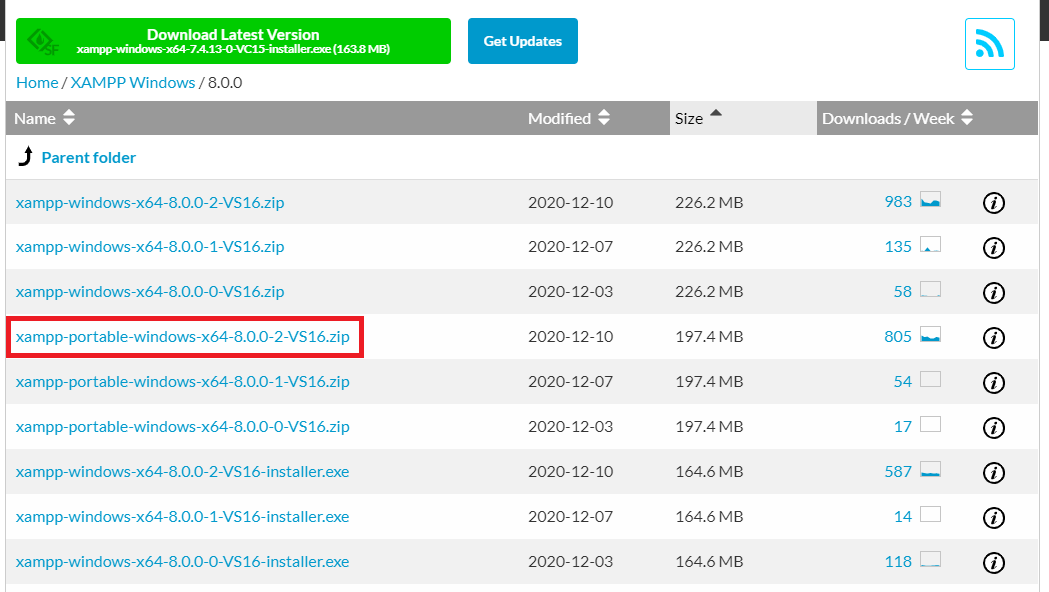1049x592 pixels.
Task: Open info icon for xampp-portable-windows-x64-8.0.0-1-VS16.zip
Action: 993,383
